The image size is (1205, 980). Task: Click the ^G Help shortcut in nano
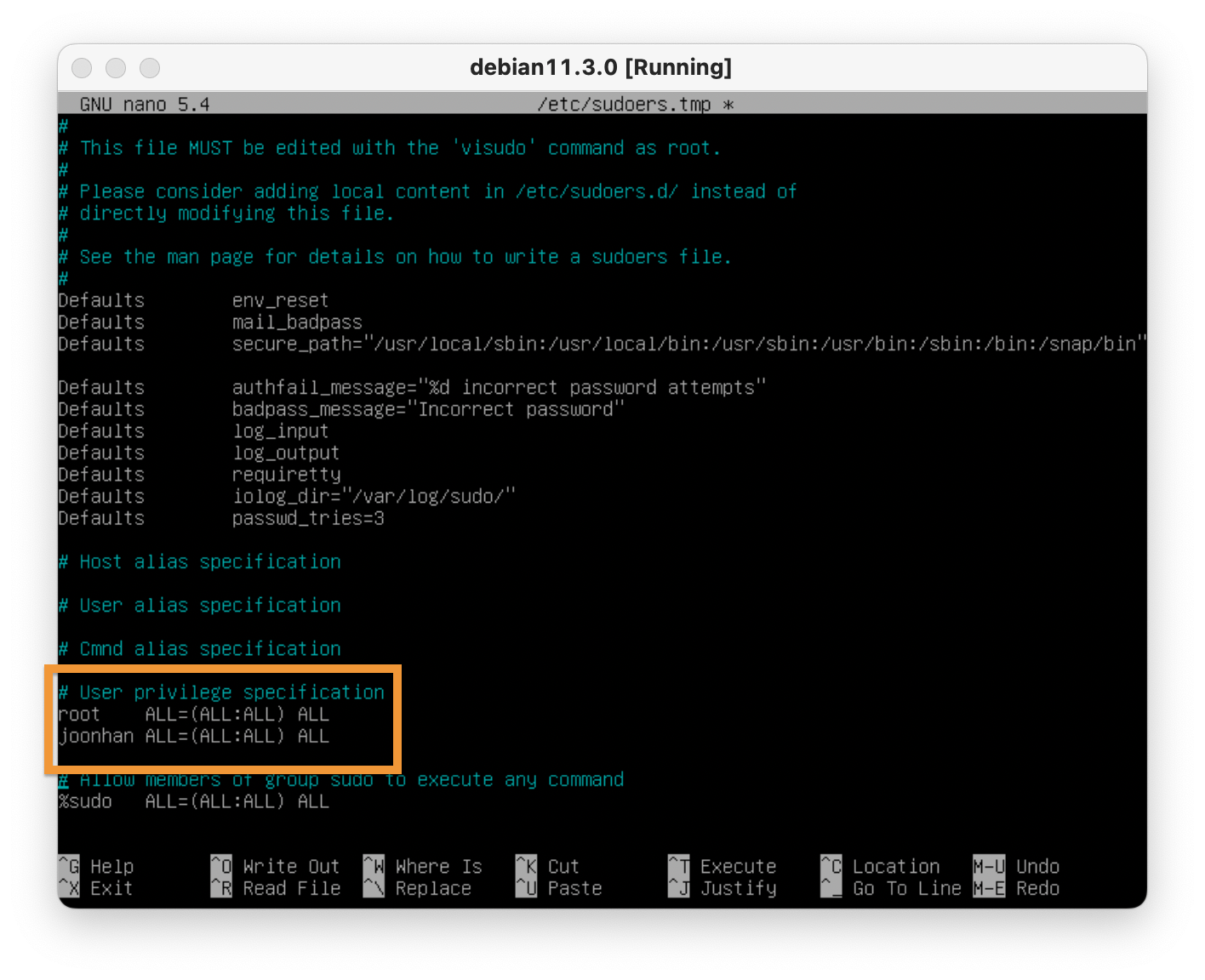pos(96,866)
